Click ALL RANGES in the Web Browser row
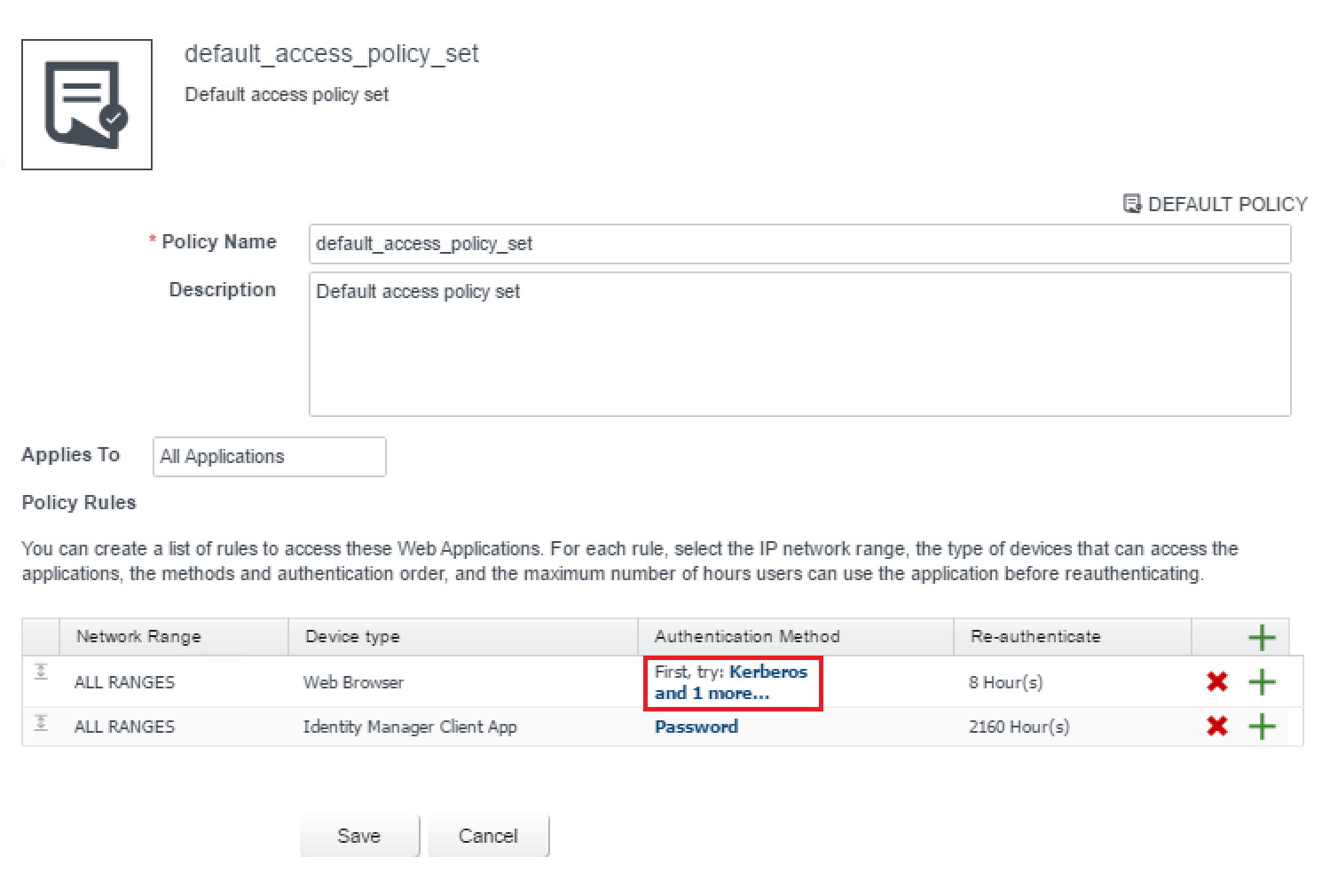The width and height of the screenshot is (1322, 896). coord(124,682)
